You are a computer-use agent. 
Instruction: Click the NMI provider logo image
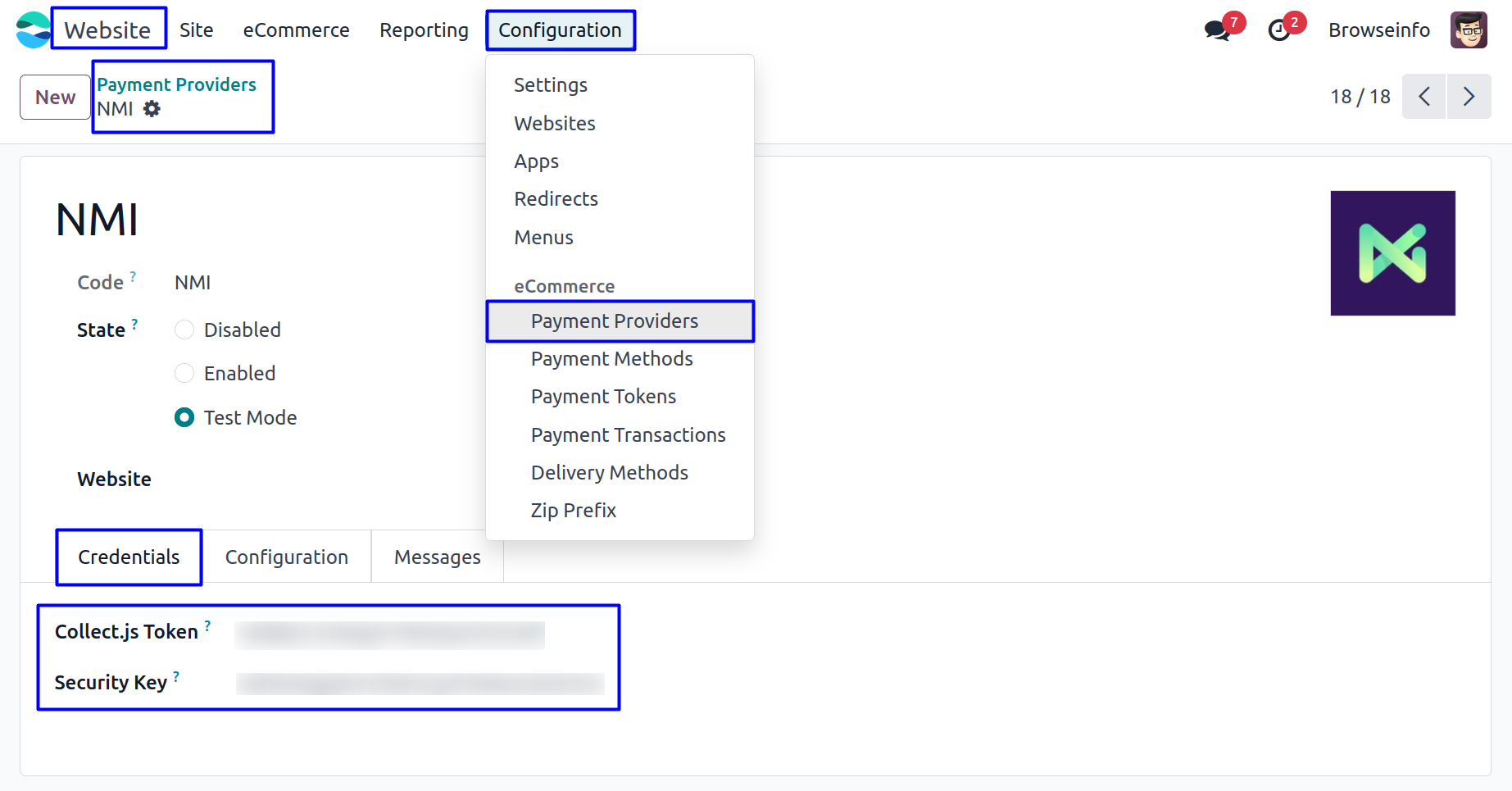[1393, 253]
